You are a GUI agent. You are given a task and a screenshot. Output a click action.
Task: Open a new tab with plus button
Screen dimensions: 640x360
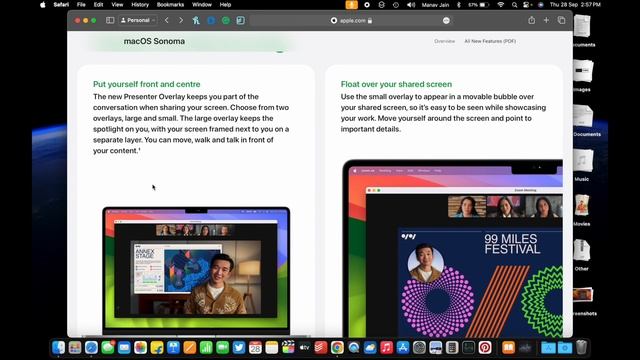(x=546, y=20)
